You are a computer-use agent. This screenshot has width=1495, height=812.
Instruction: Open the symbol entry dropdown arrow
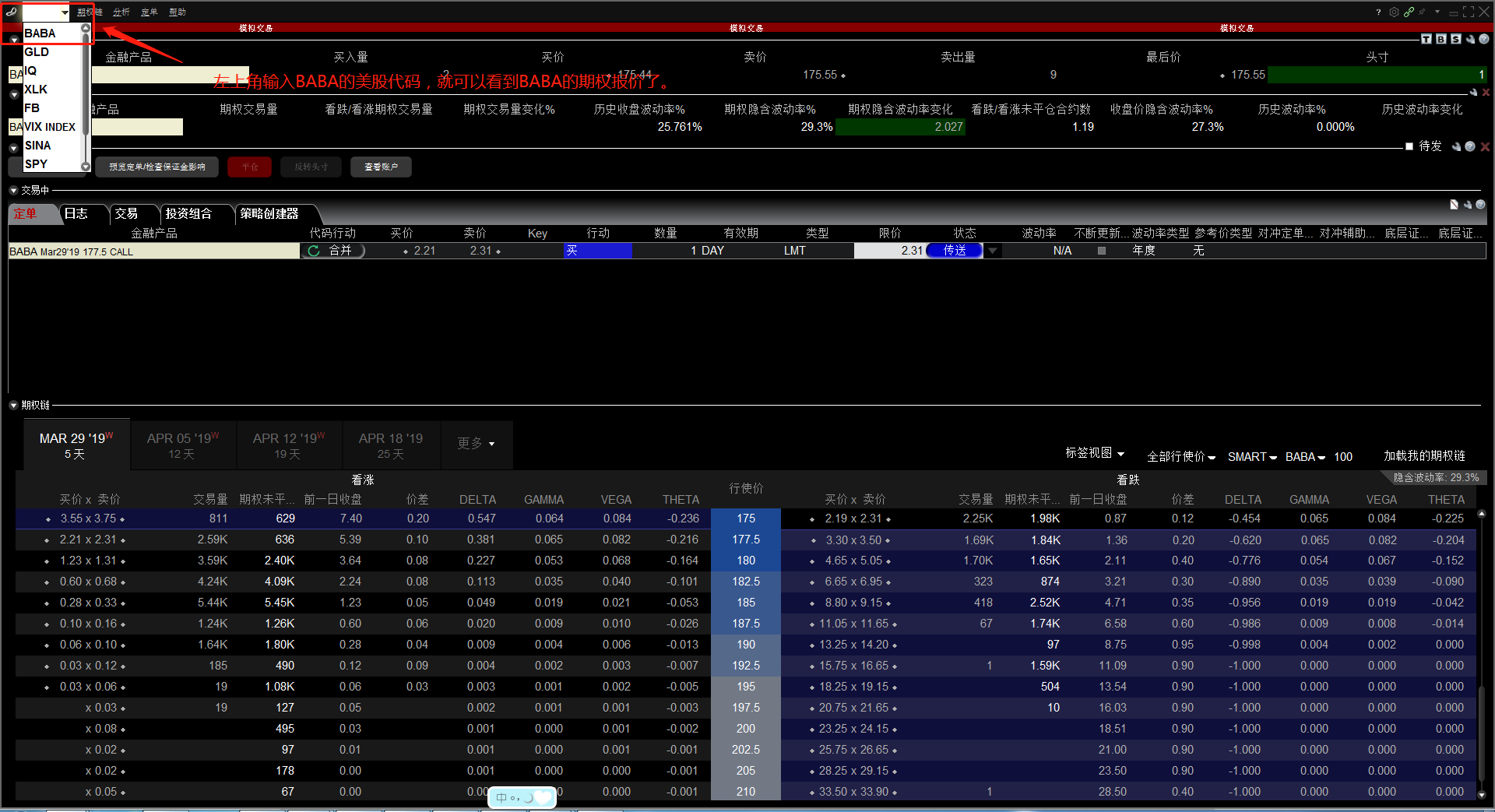point(65,12)
